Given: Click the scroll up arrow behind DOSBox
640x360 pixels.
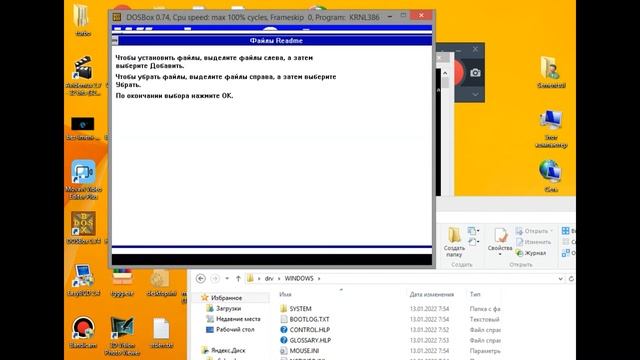Looking at the screenshot, I should (x=445, y=73).
